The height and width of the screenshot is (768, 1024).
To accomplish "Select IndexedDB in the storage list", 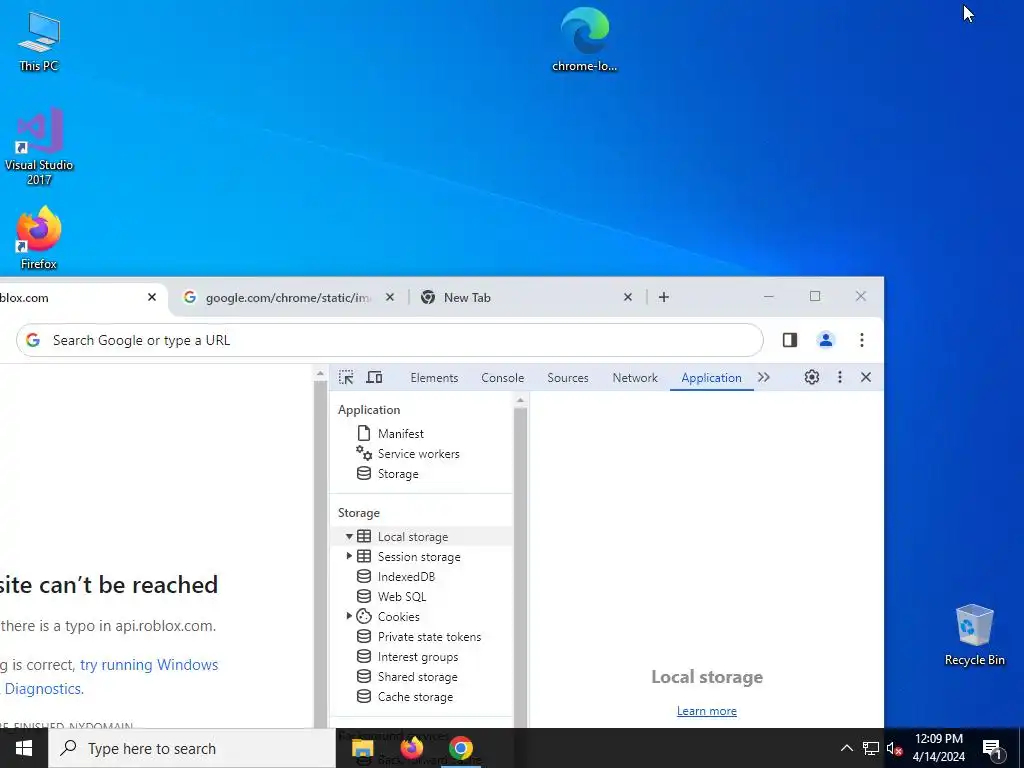I will pos(406,577).
